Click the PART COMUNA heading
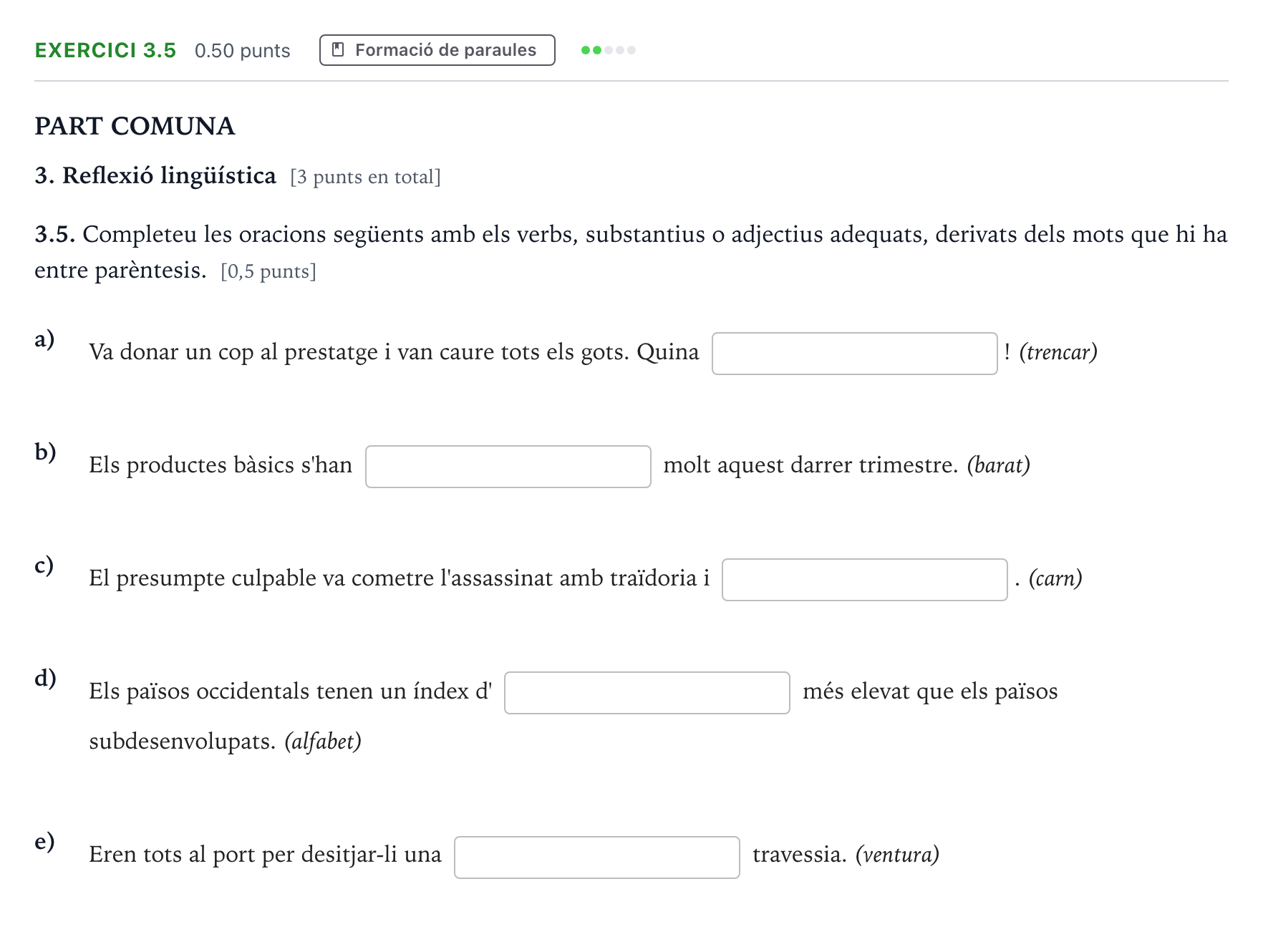The image size is (1263, 952). pos(135,126)
